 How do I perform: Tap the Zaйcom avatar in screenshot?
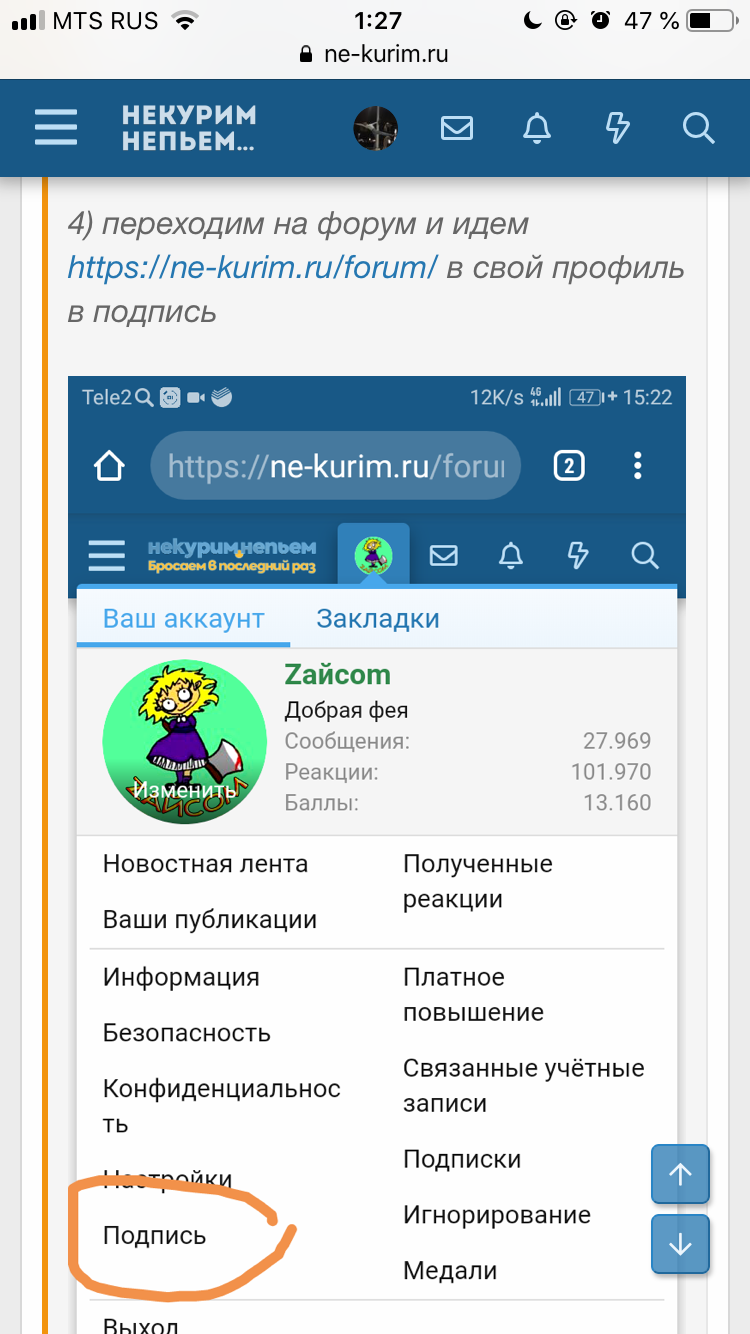(185, 741)
